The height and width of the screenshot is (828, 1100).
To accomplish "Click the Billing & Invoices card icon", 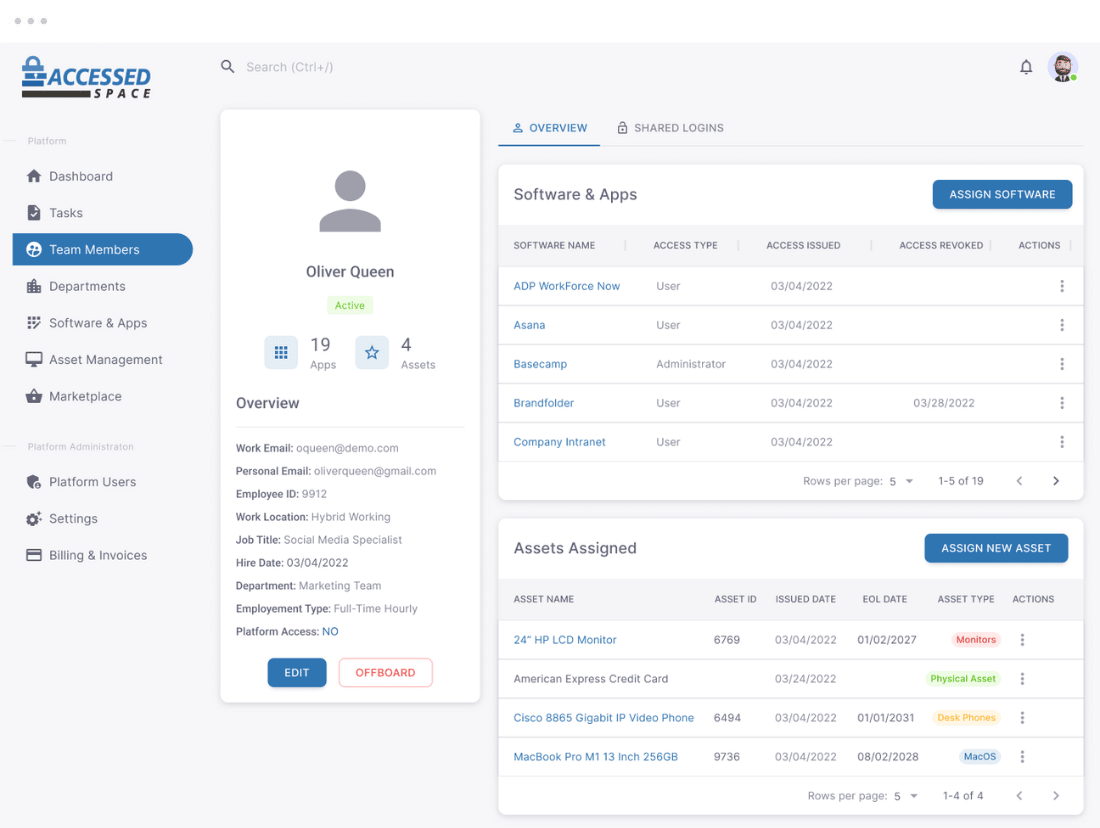I will [x=34, y=555].
